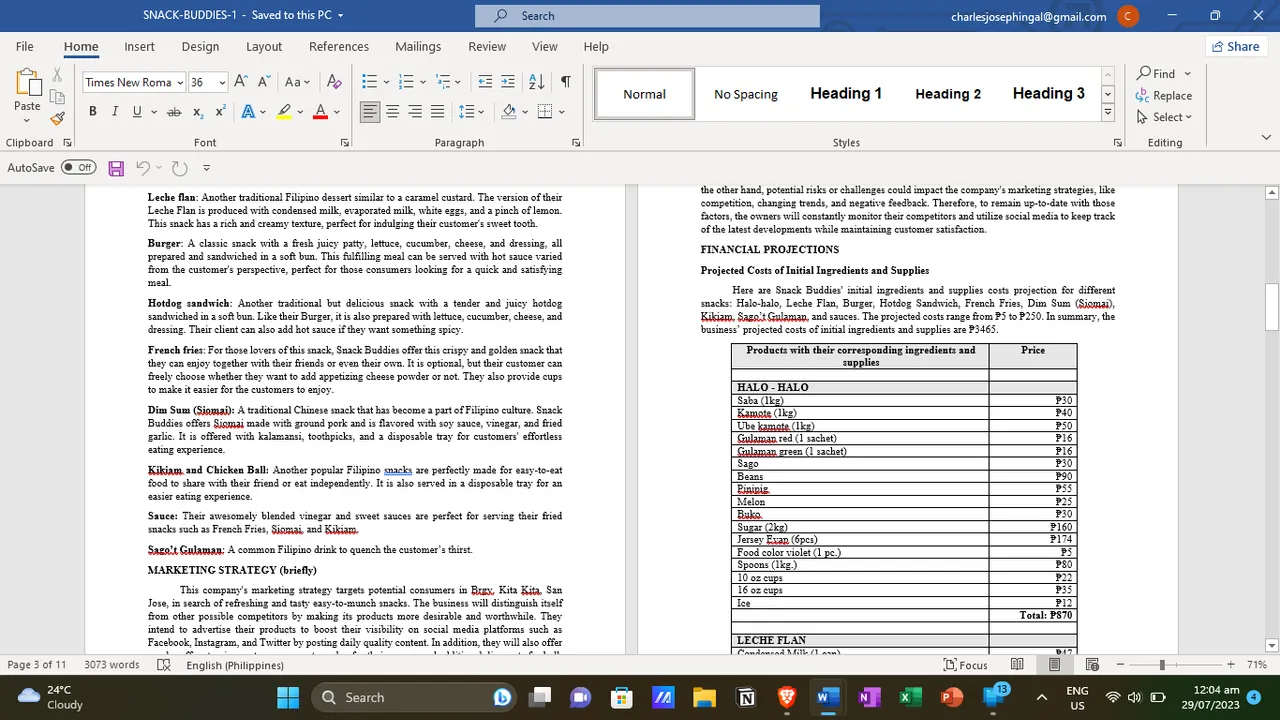Open the File menu
1280x720 pixels.
pos(24,46)
